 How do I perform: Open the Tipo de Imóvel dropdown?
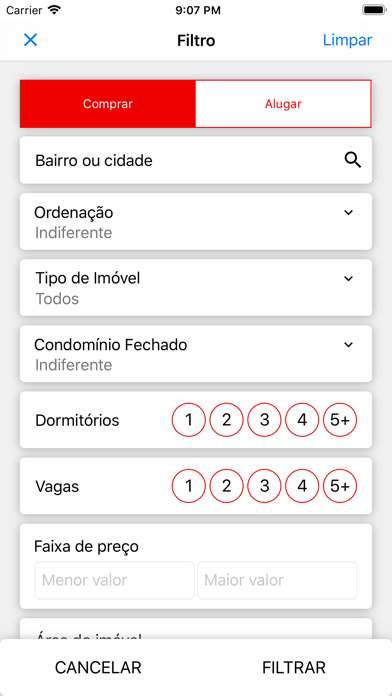point(196,288)
